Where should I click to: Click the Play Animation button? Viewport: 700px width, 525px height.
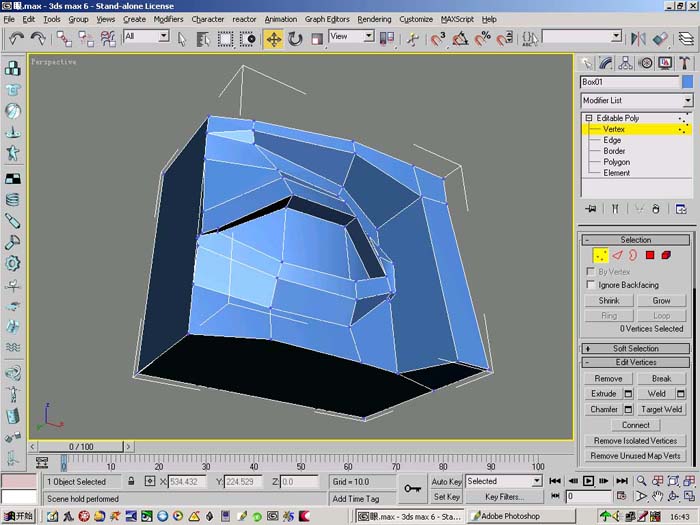[588, 481]
